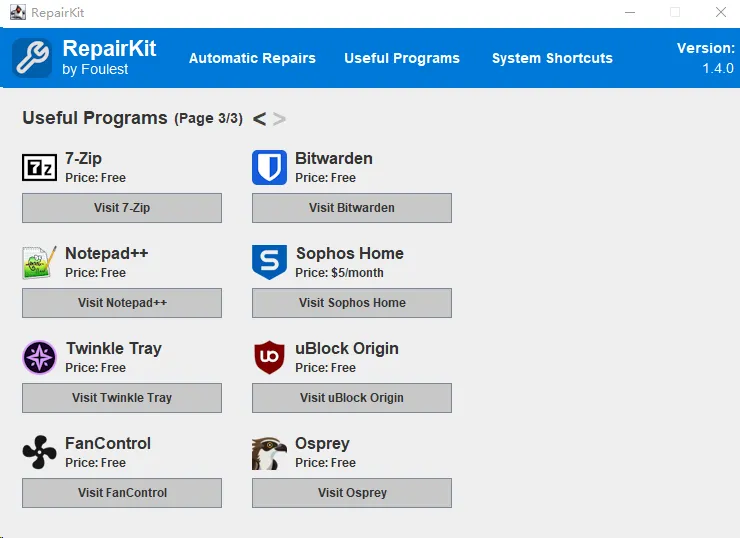Click the Notepad++ program name
Screen dimensions: 740x538
(107, 253)
